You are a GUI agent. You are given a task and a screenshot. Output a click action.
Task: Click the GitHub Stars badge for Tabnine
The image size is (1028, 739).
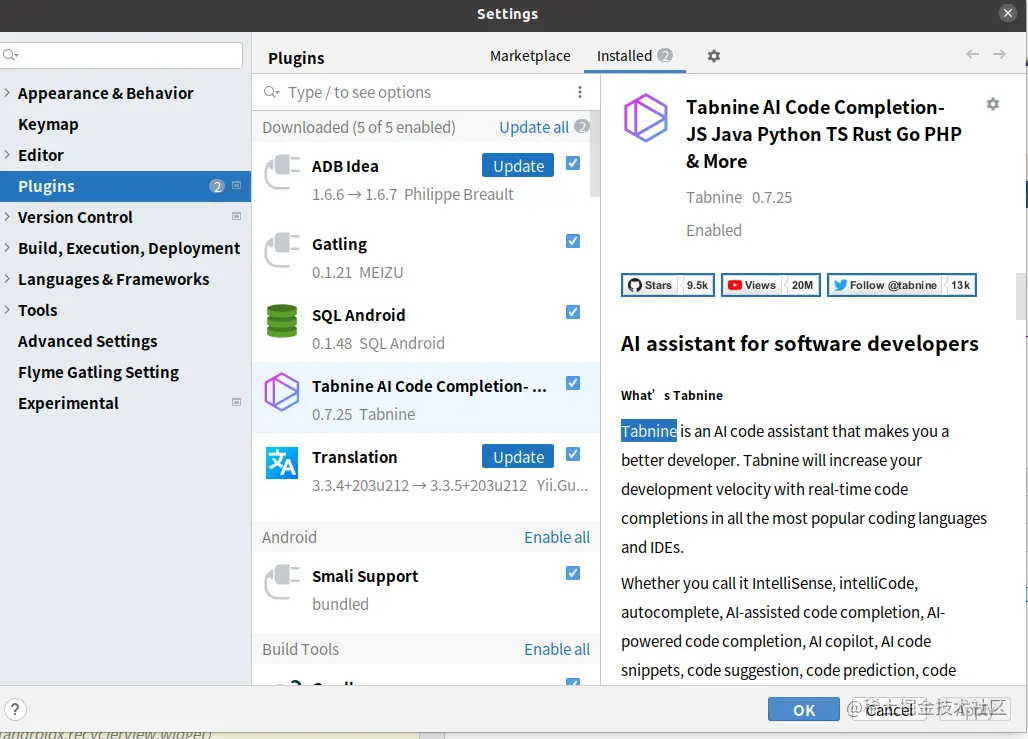[666, 285]
